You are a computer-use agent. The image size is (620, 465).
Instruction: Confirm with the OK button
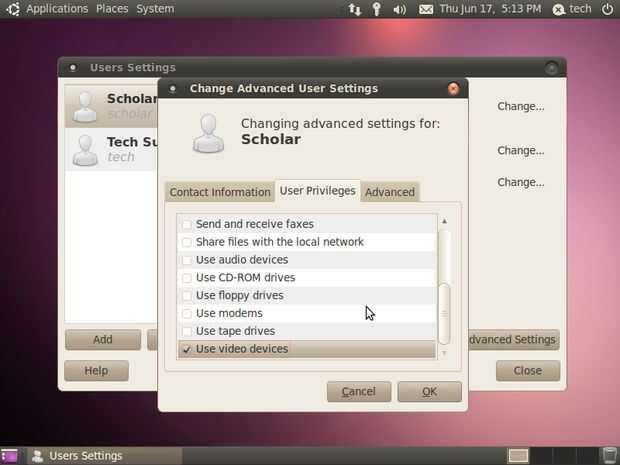(429, 391)
